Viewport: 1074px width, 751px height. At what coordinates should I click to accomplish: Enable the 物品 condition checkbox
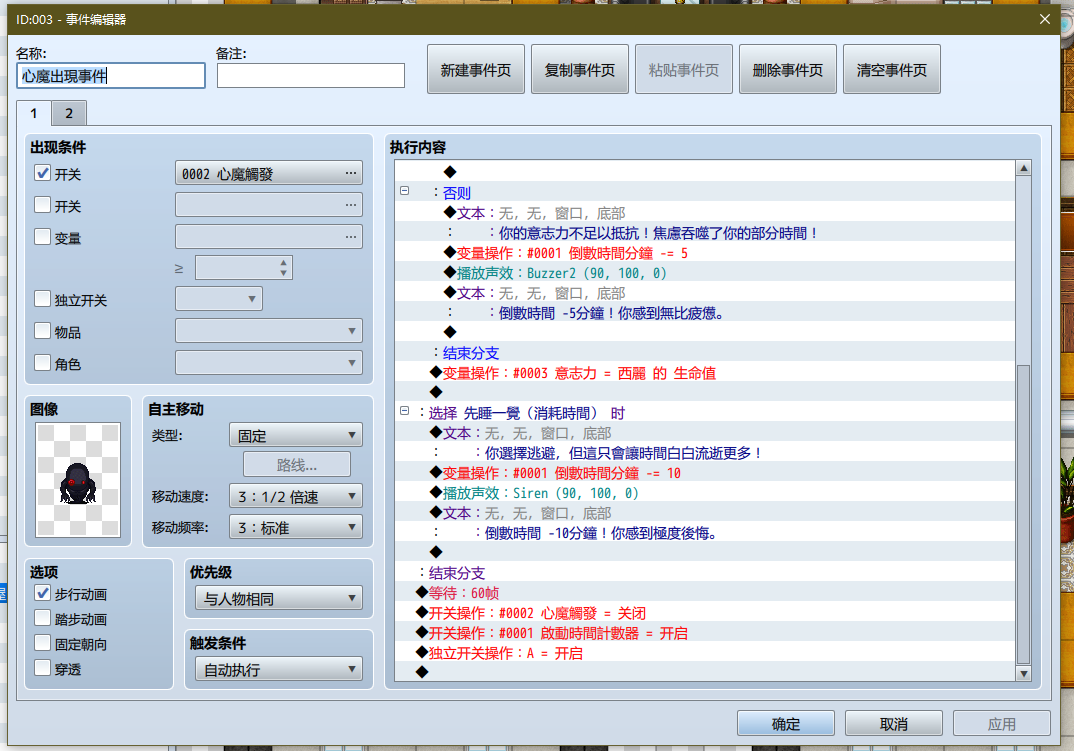tap(42, 331)
